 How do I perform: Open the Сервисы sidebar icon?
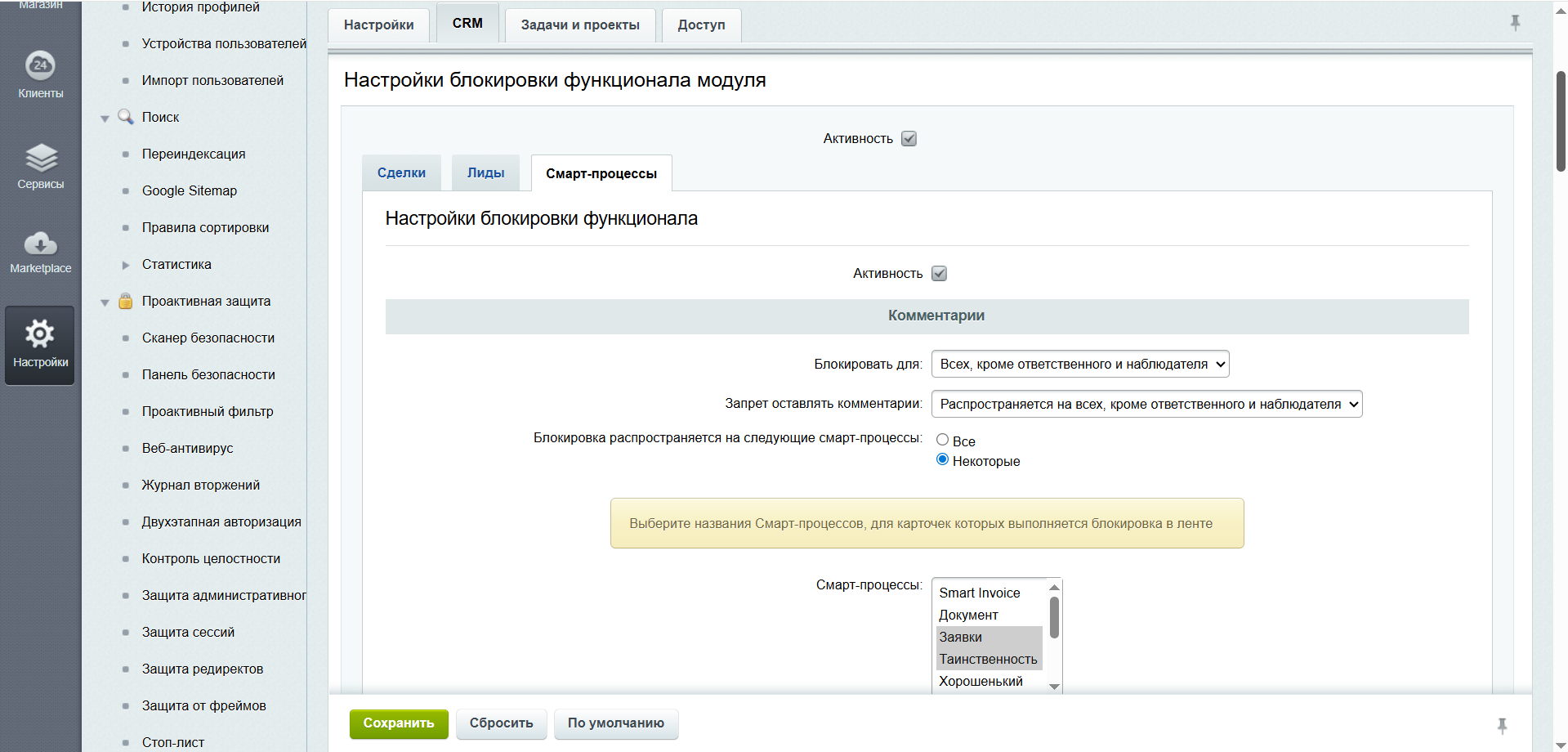click(x=39, y=163)
